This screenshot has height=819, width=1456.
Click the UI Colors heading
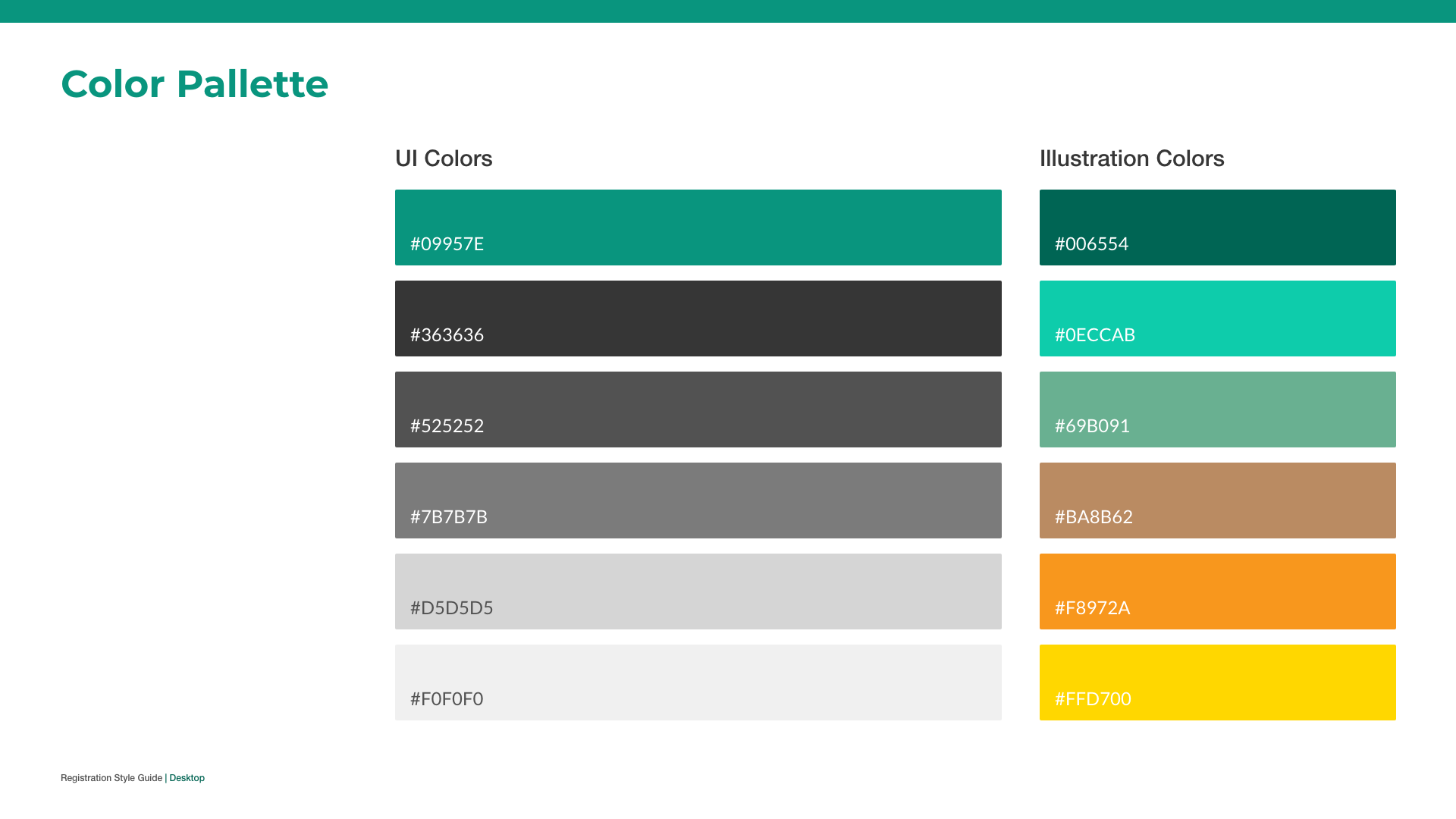[444, 158]
